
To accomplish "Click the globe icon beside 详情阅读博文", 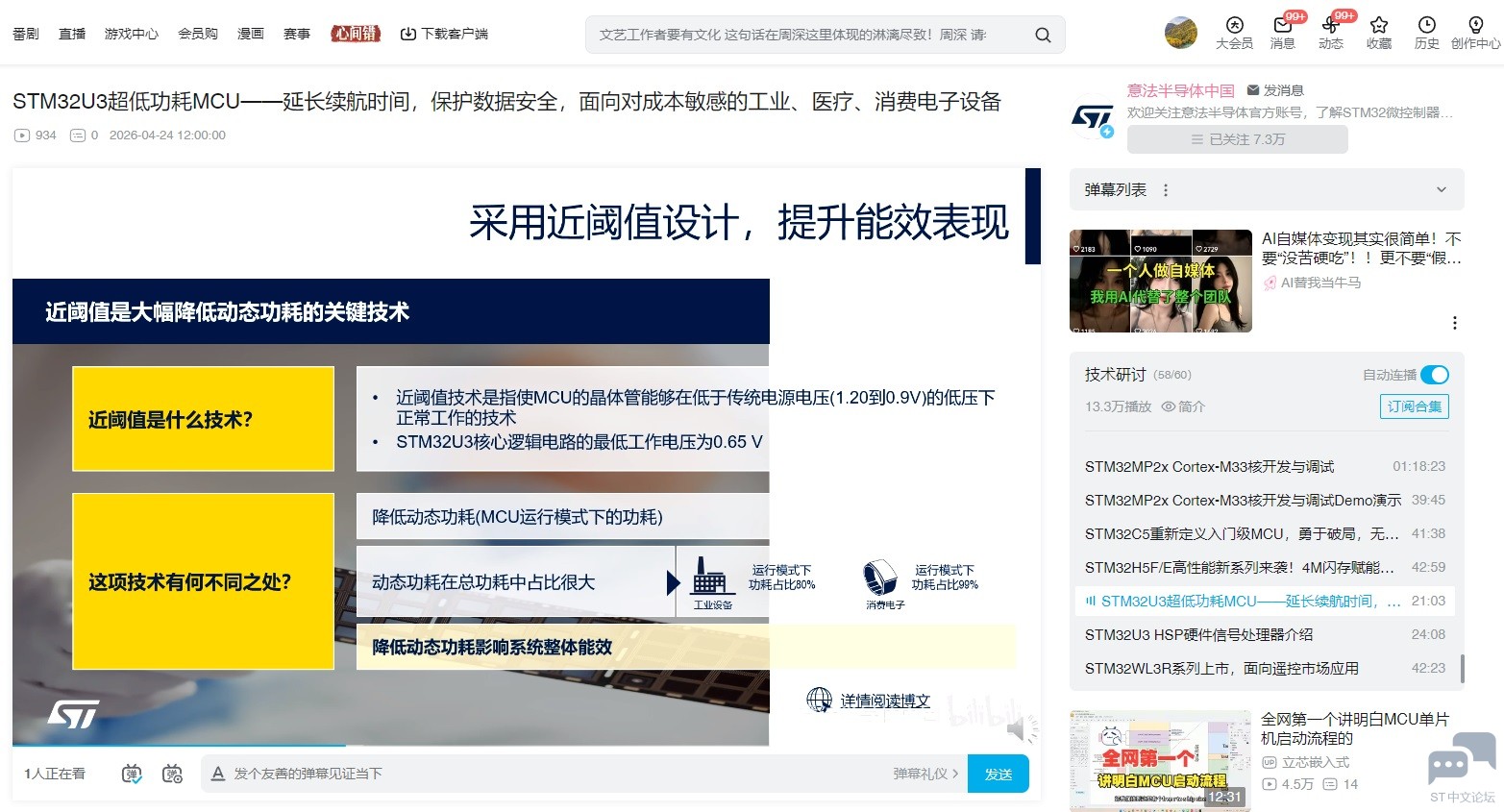I will pos(819,701).
